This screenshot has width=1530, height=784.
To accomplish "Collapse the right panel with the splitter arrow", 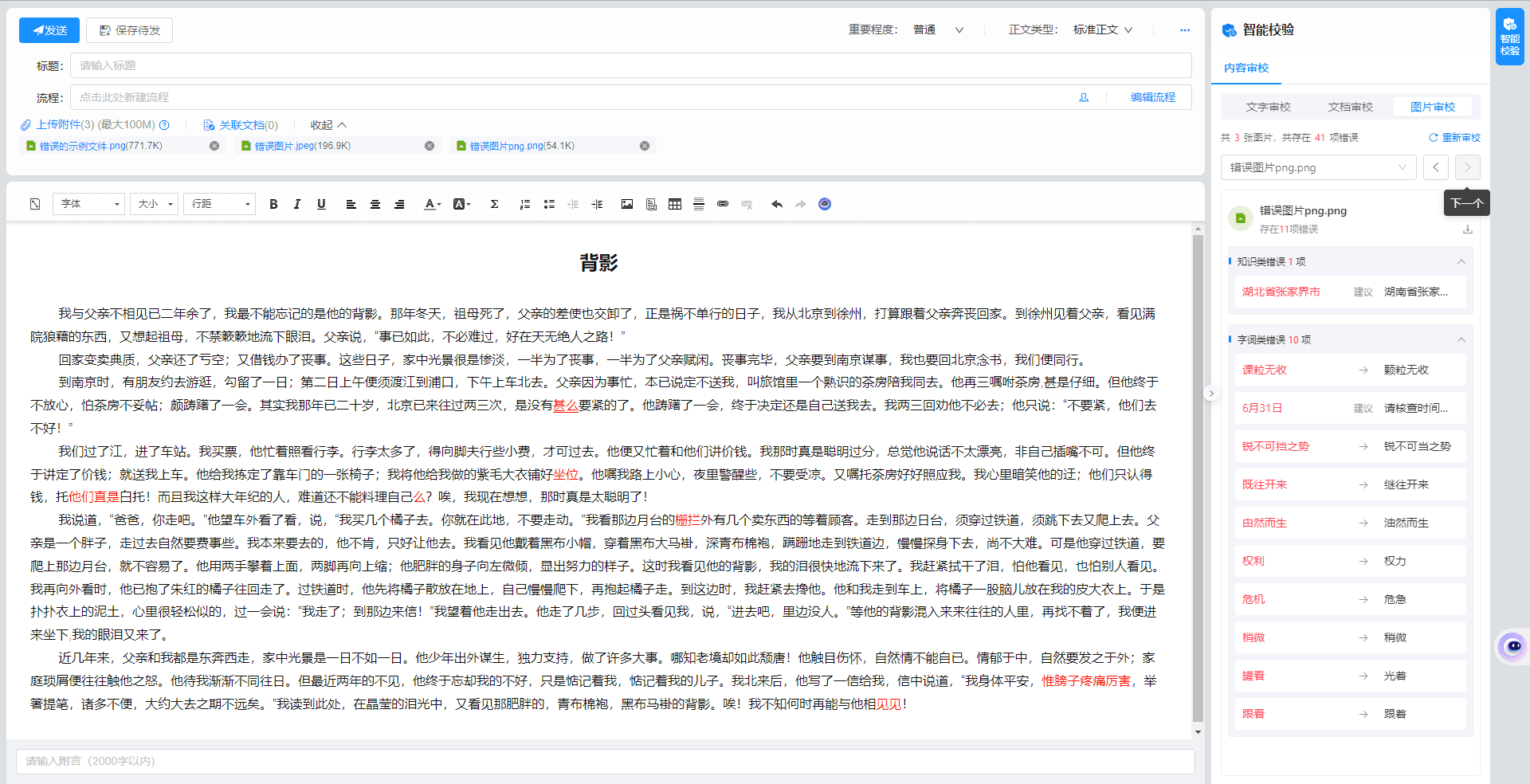I will click(1211, 393).
